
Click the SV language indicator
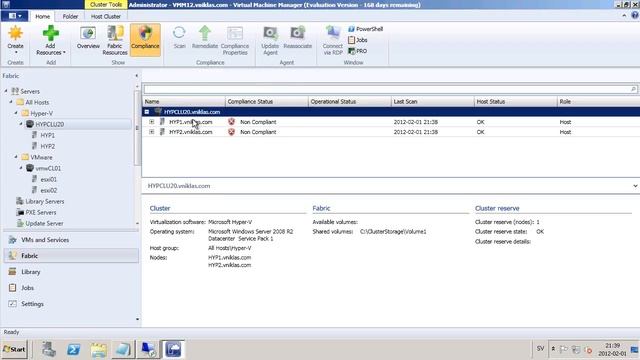click(x=540, y=349)
